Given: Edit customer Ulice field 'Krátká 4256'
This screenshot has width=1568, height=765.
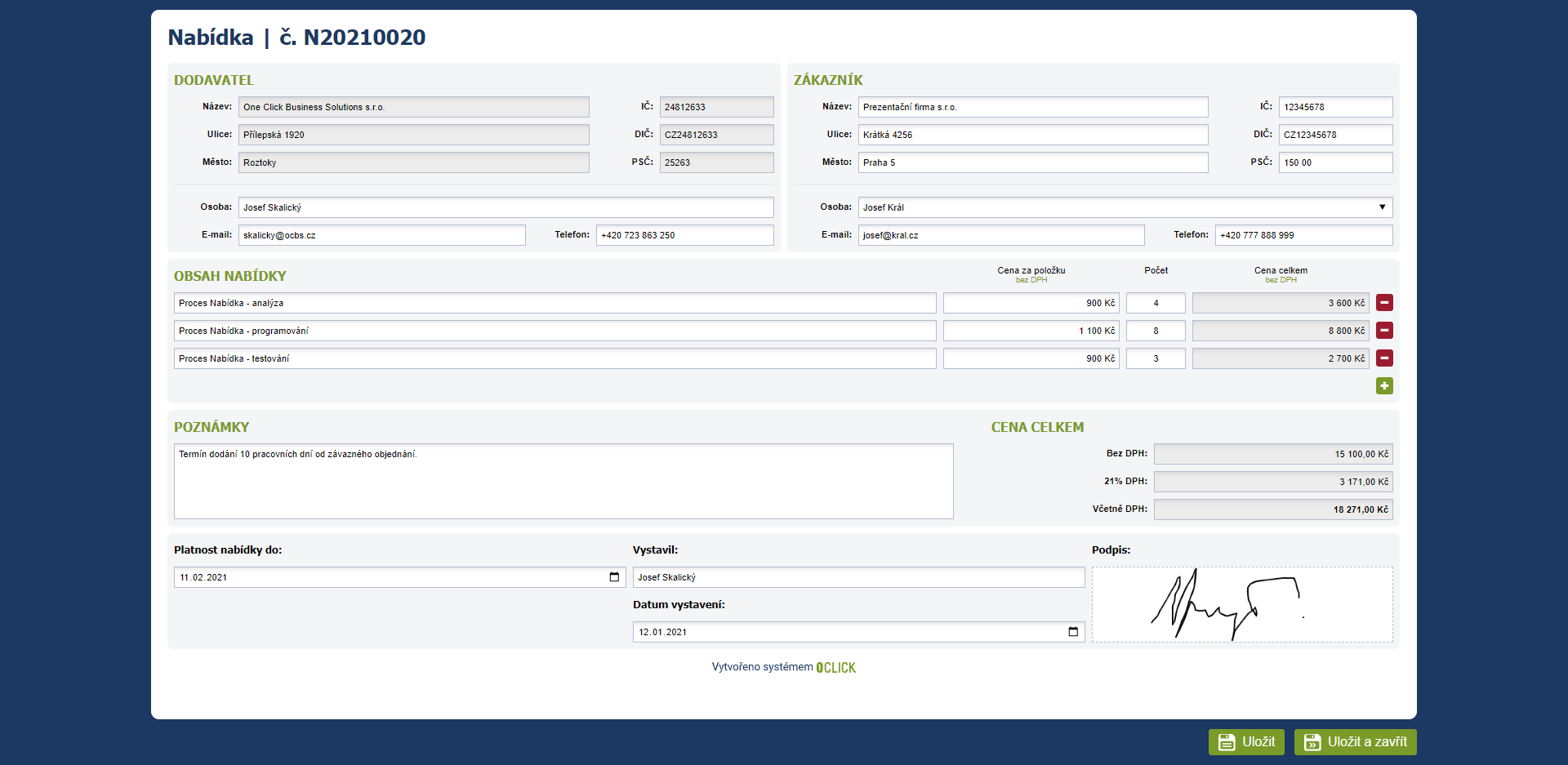Looking at the screenshot, I should pyautogui.click(x=1033, y=135).
